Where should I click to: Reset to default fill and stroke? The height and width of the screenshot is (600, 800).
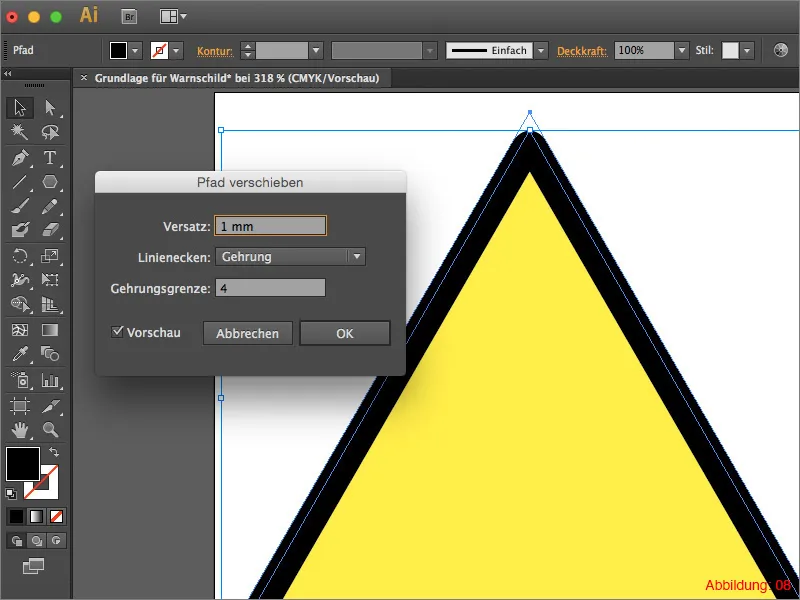tap(11, 493)
